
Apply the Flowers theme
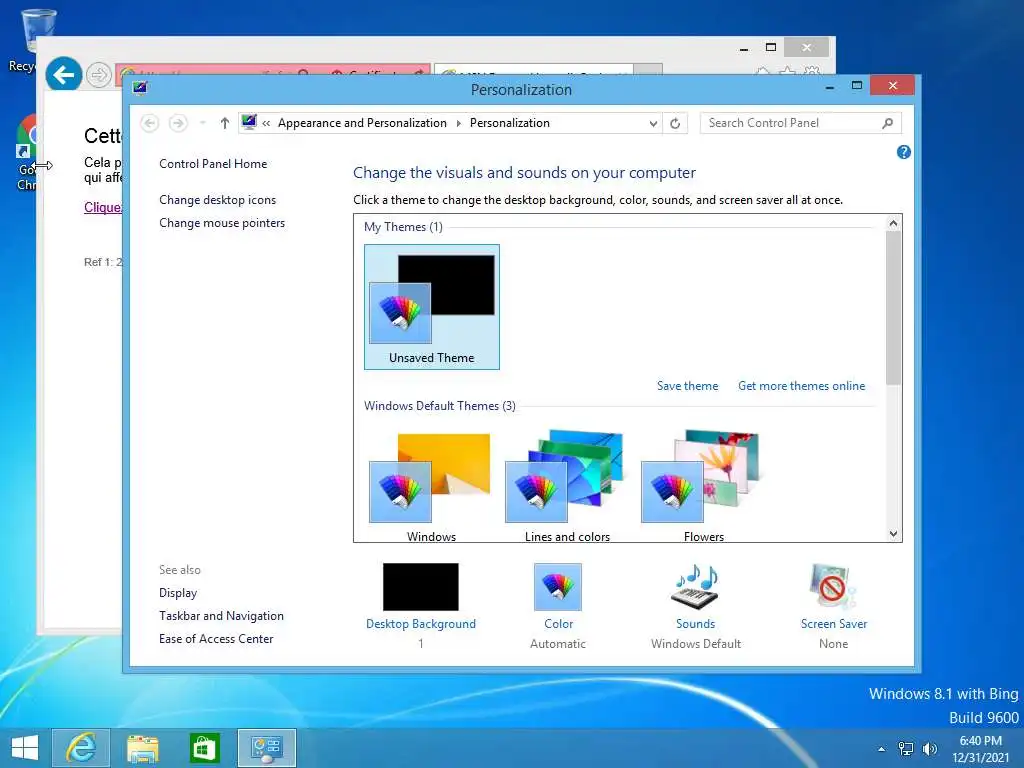[x=703, y=485]
